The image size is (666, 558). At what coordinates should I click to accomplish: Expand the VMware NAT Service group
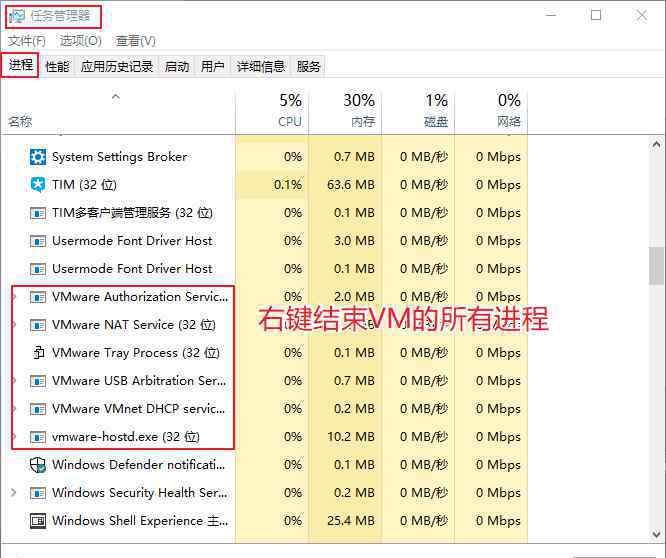(15, 325)
